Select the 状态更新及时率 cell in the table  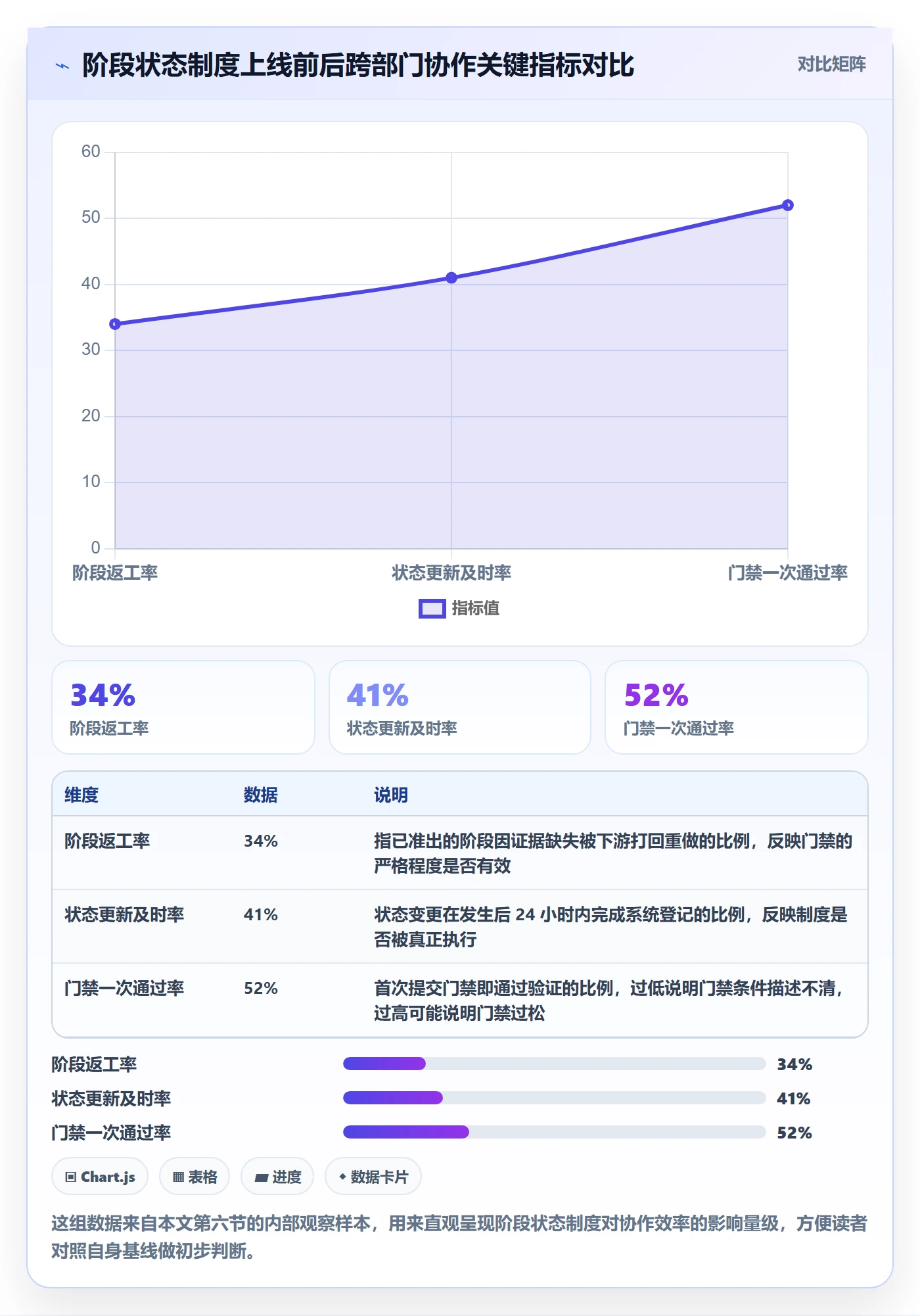point(124,915)
